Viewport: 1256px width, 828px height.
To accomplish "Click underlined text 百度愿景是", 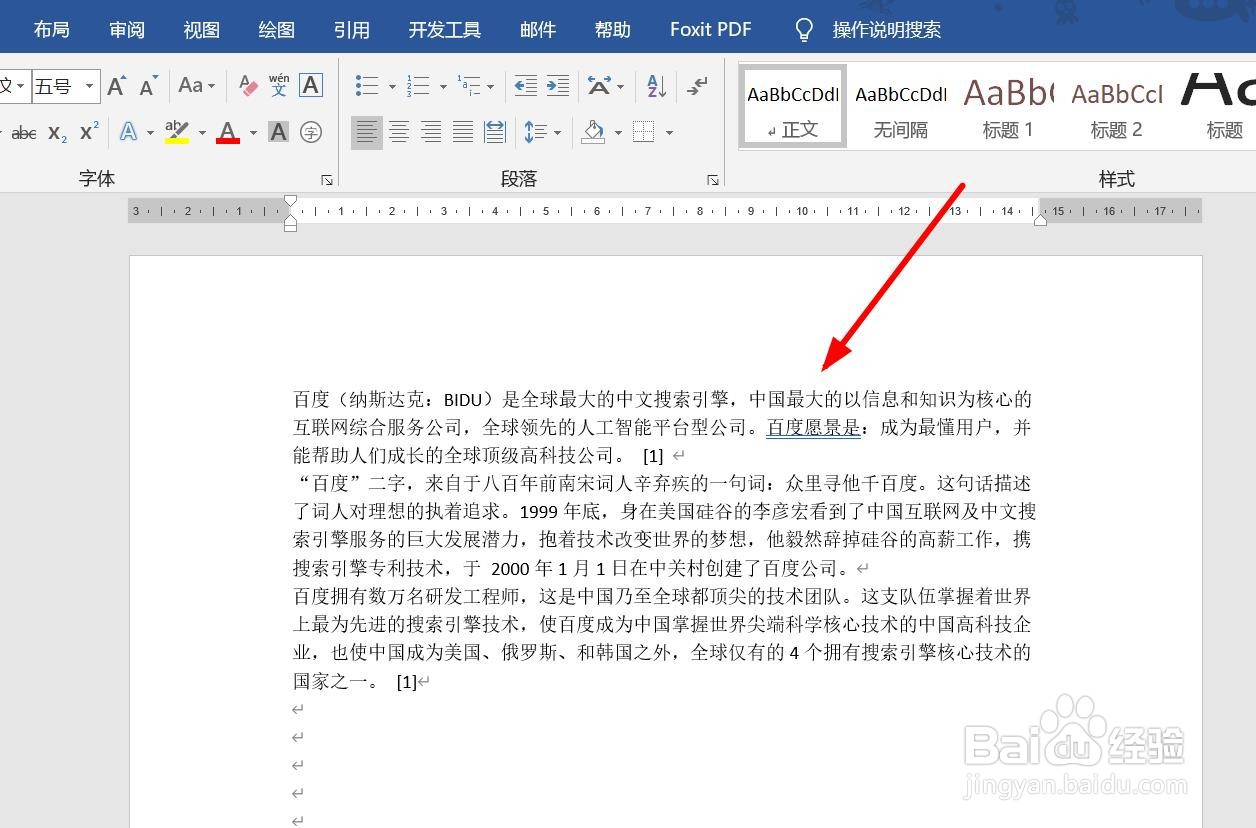I will (813, 428).
